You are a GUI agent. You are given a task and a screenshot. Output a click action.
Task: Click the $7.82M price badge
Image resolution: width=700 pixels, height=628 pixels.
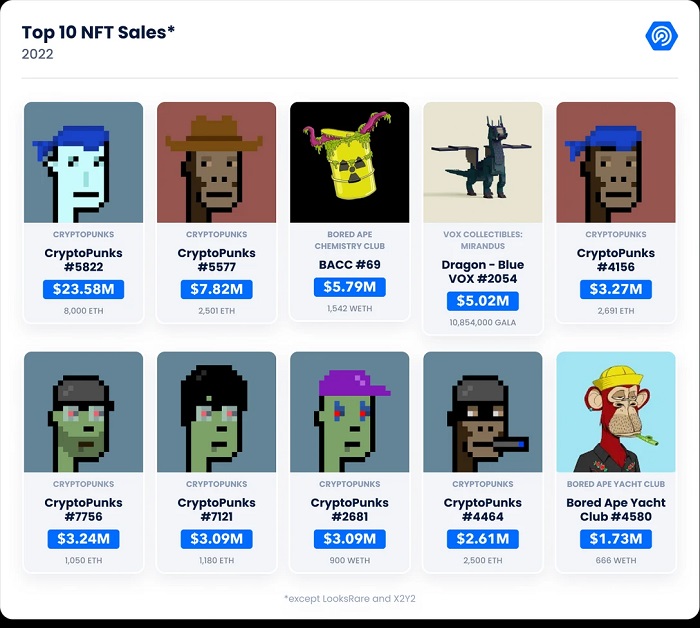coord(217,290)
